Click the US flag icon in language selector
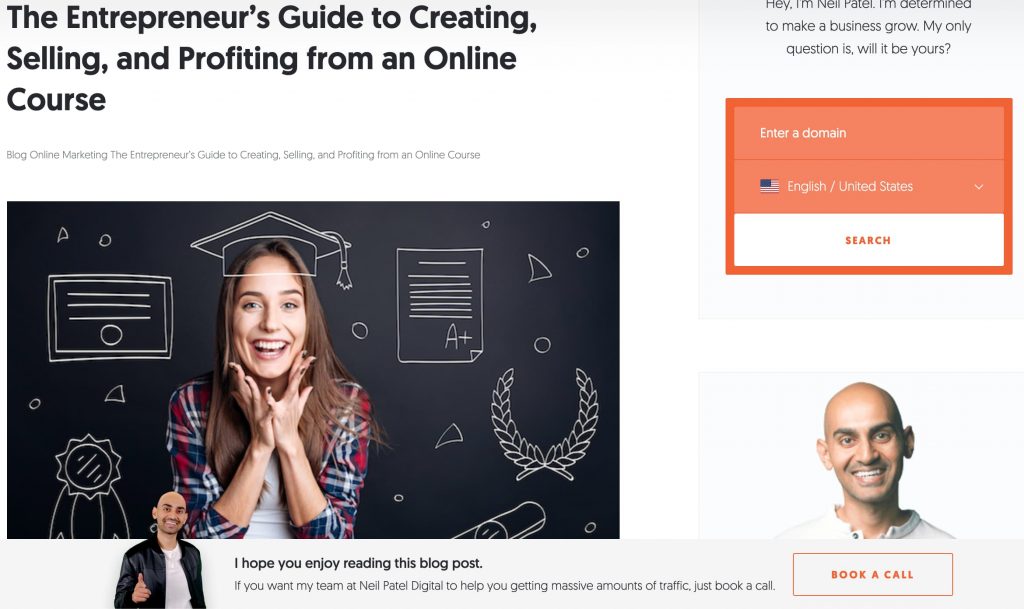The image size is (1024, 609). point(769,186)
